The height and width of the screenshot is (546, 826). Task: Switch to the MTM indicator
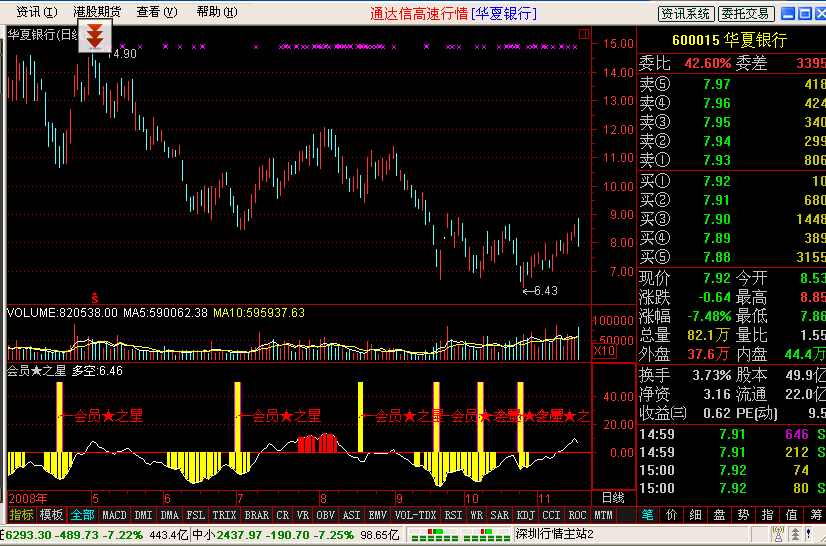click(x=603, y=515)
